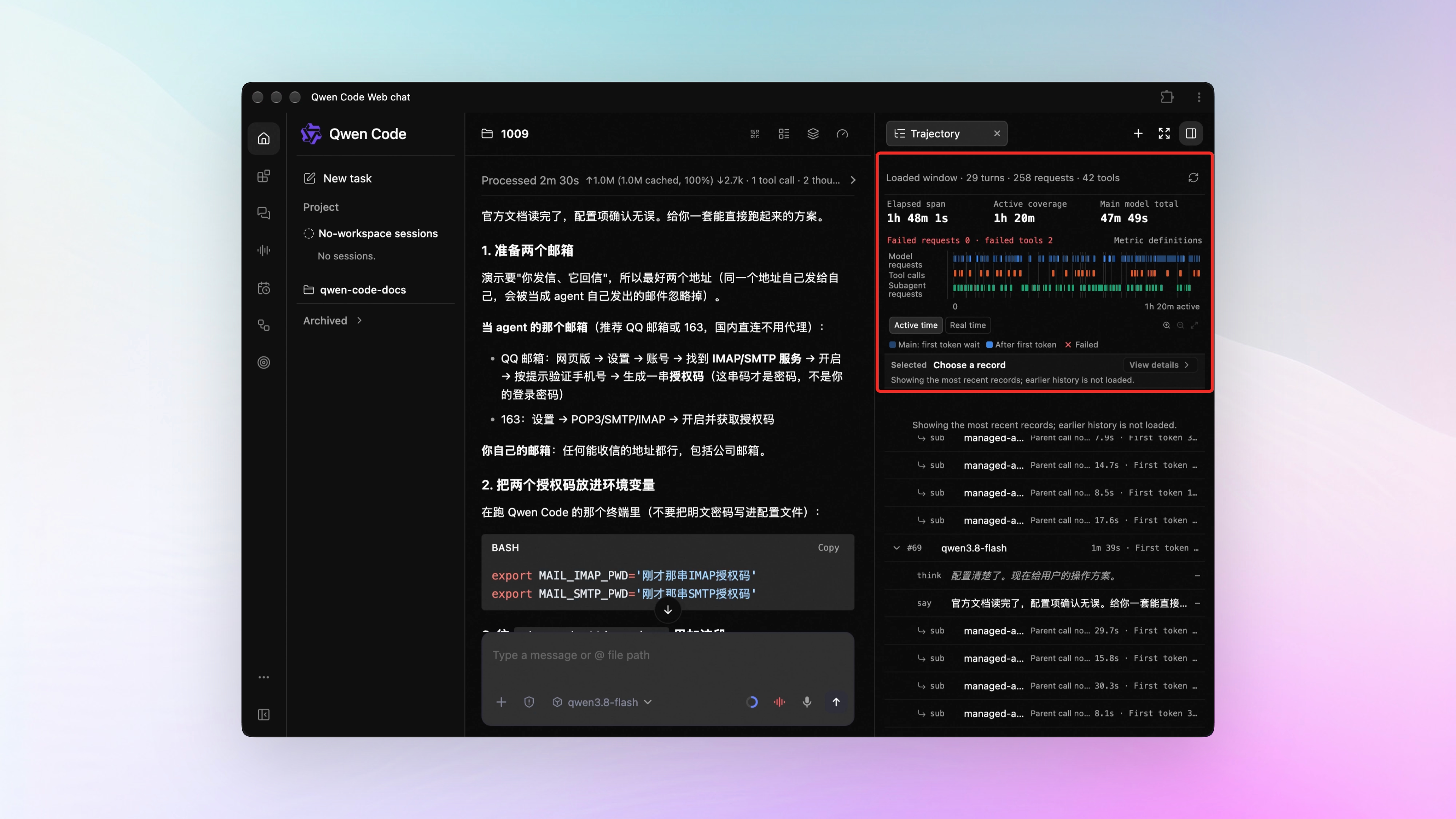Focus the message input field
Image resolution: width=1456 pixels, height=819 pixels.
[x=668, y=655]
